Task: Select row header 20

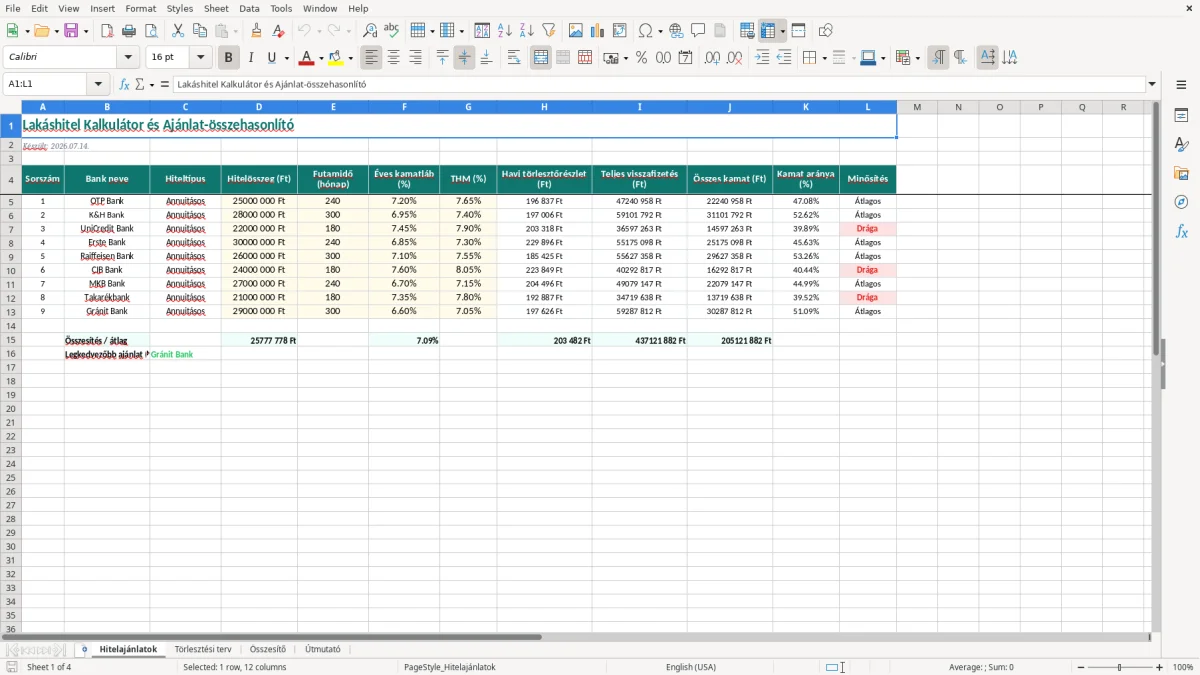Action: click(11, 409)
